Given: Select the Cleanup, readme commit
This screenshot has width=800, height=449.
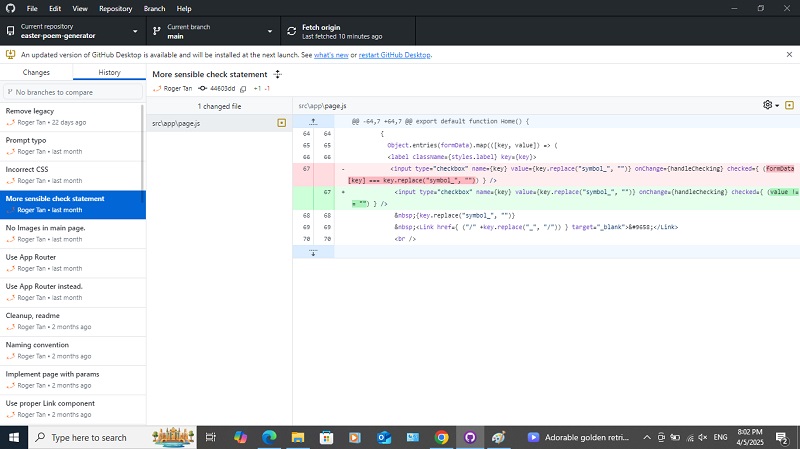Looking at the screenshot, I should point(73,321).
